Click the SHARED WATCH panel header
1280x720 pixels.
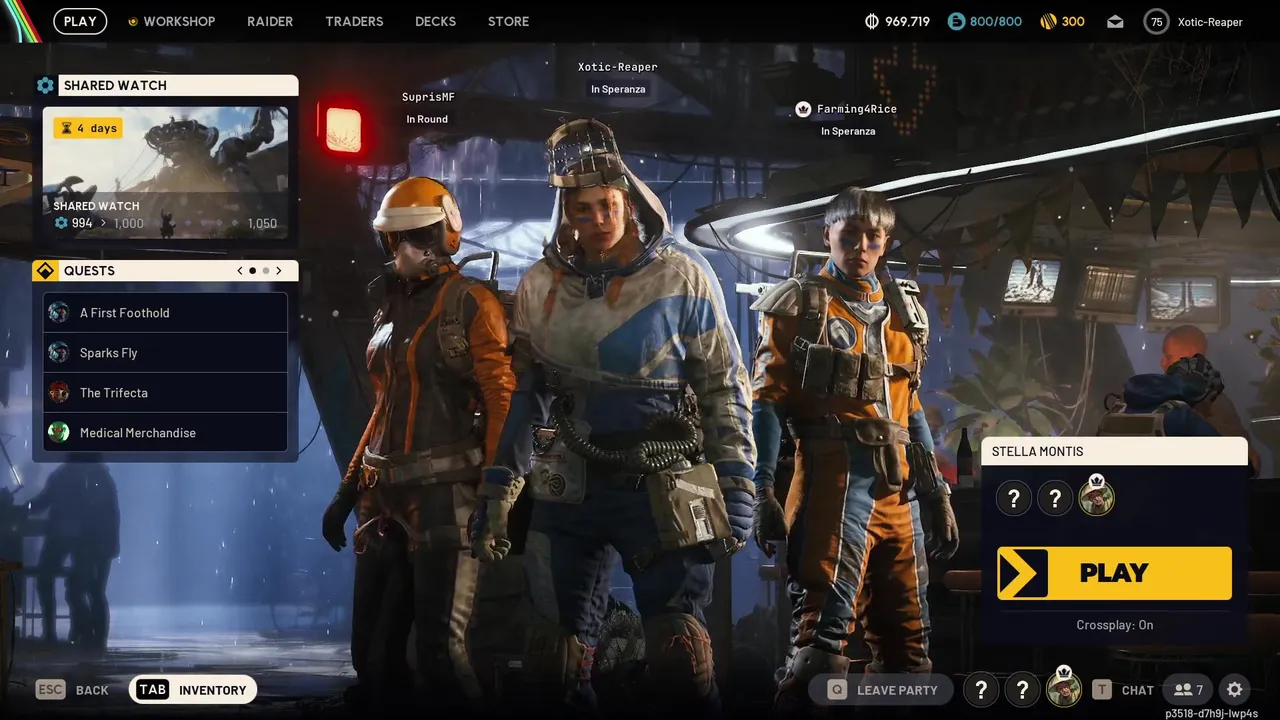click(178, 85)
